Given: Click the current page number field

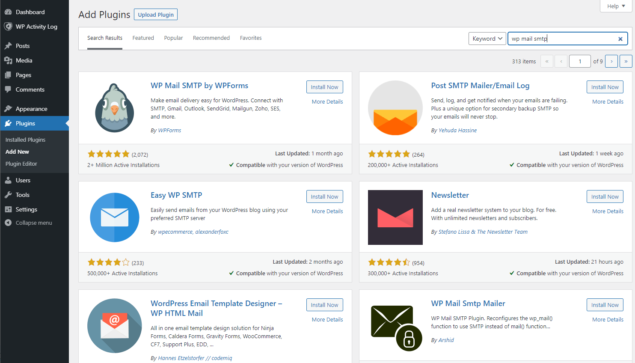Looking at the screenshot, I should tap(580, 61).
